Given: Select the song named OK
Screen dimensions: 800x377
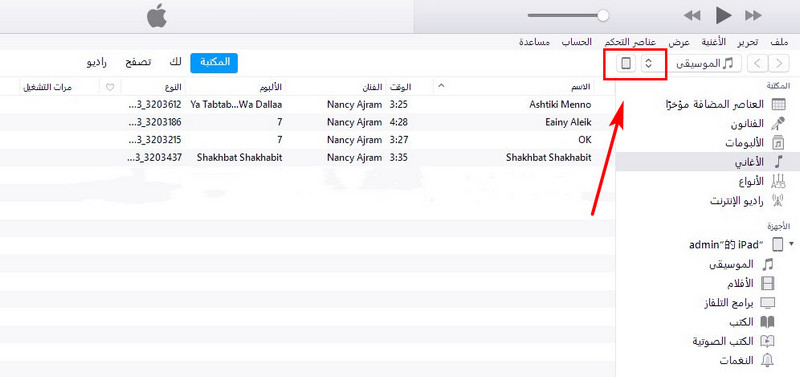Looking at the screenshot, I should coord(585,139).
